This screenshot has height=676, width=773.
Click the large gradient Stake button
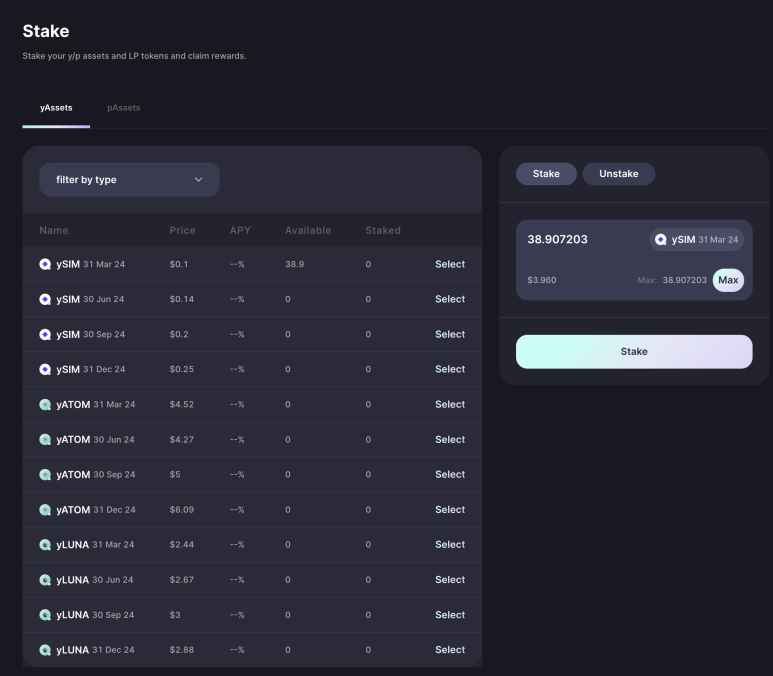634,352
